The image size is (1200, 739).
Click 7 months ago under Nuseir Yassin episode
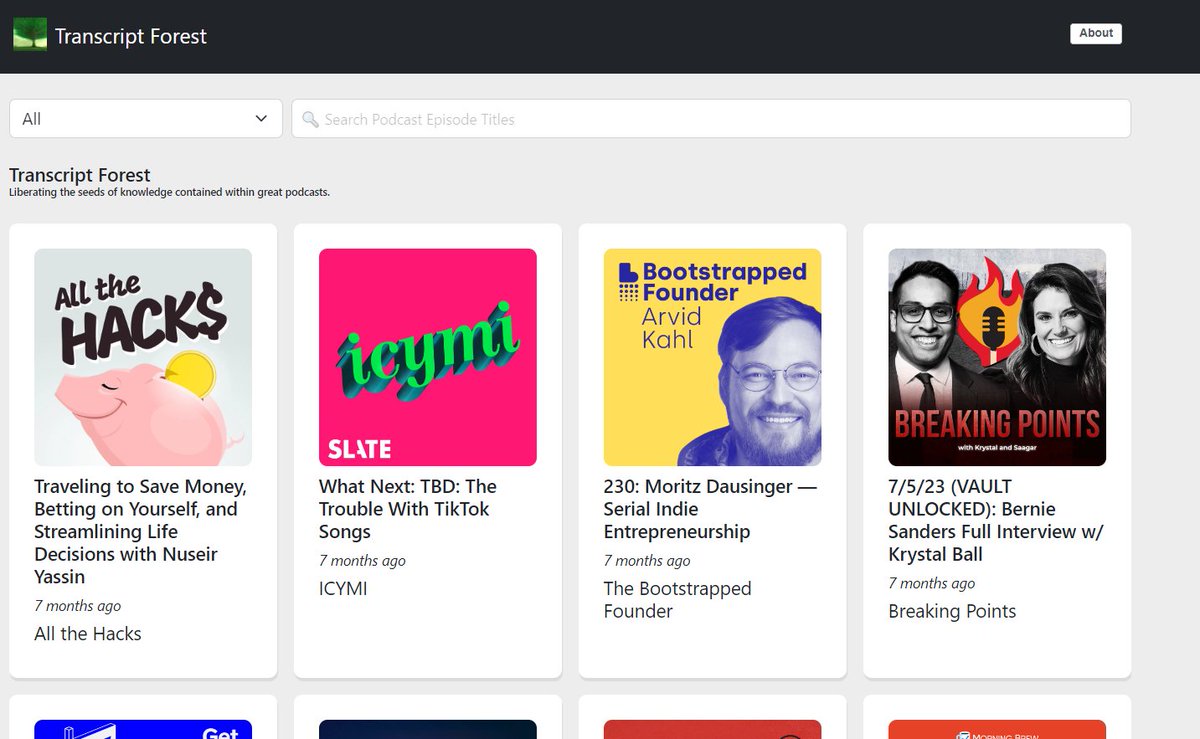click(x=78, y=606)
